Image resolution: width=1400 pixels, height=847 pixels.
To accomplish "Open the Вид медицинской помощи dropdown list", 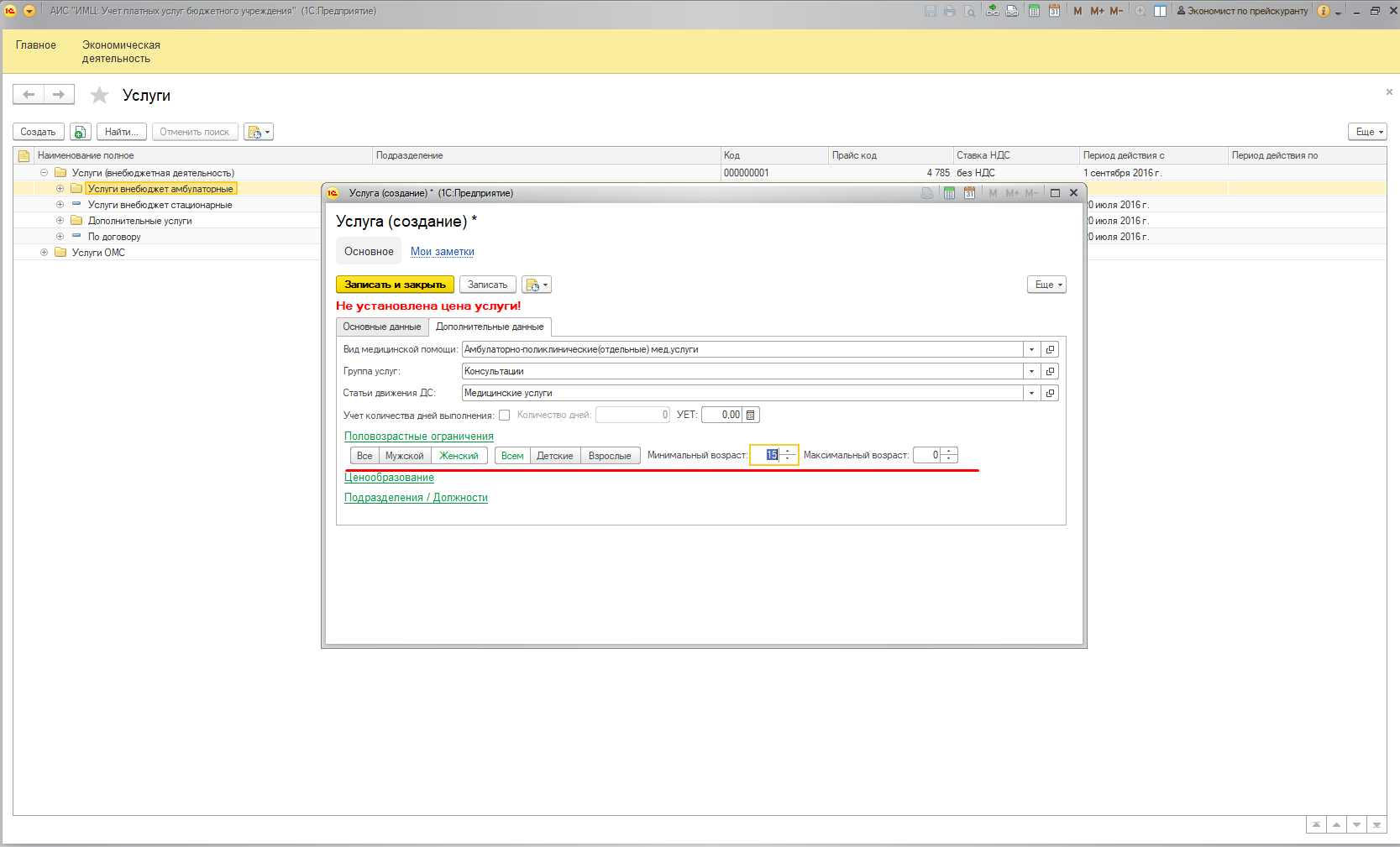I will pos(1031,349).
